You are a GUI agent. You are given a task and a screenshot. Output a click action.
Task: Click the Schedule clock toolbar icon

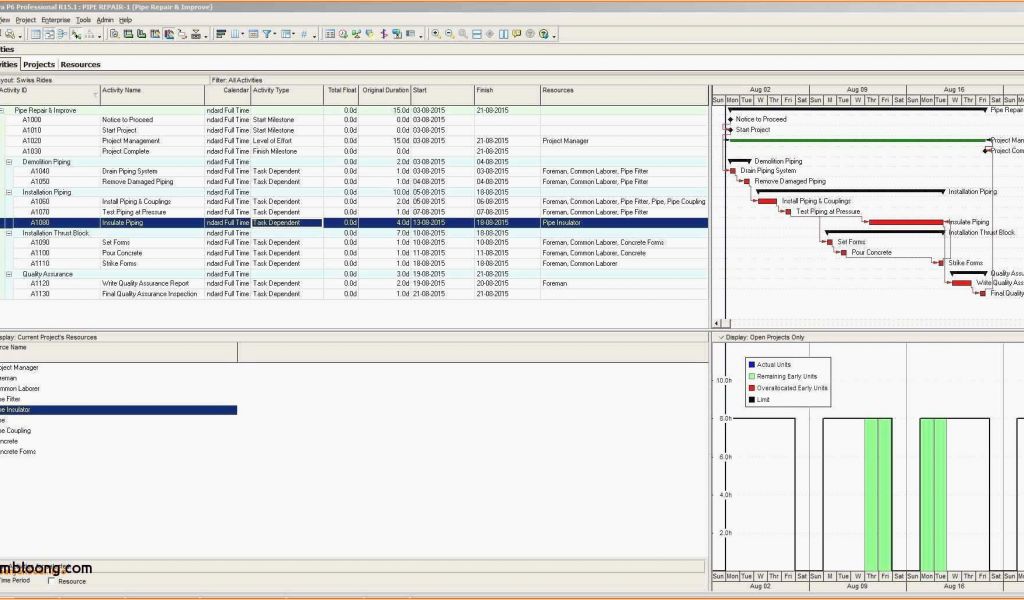[344, 34]
